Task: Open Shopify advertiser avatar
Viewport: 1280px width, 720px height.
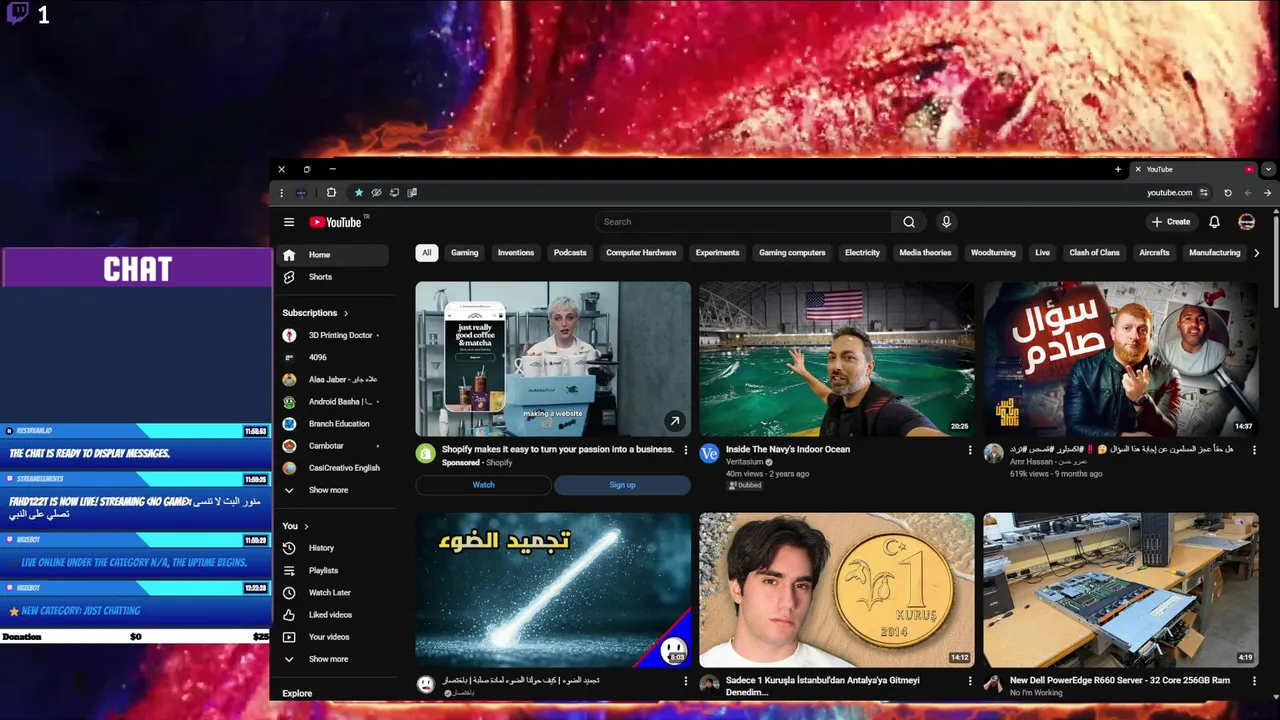Action: (425, 454)
